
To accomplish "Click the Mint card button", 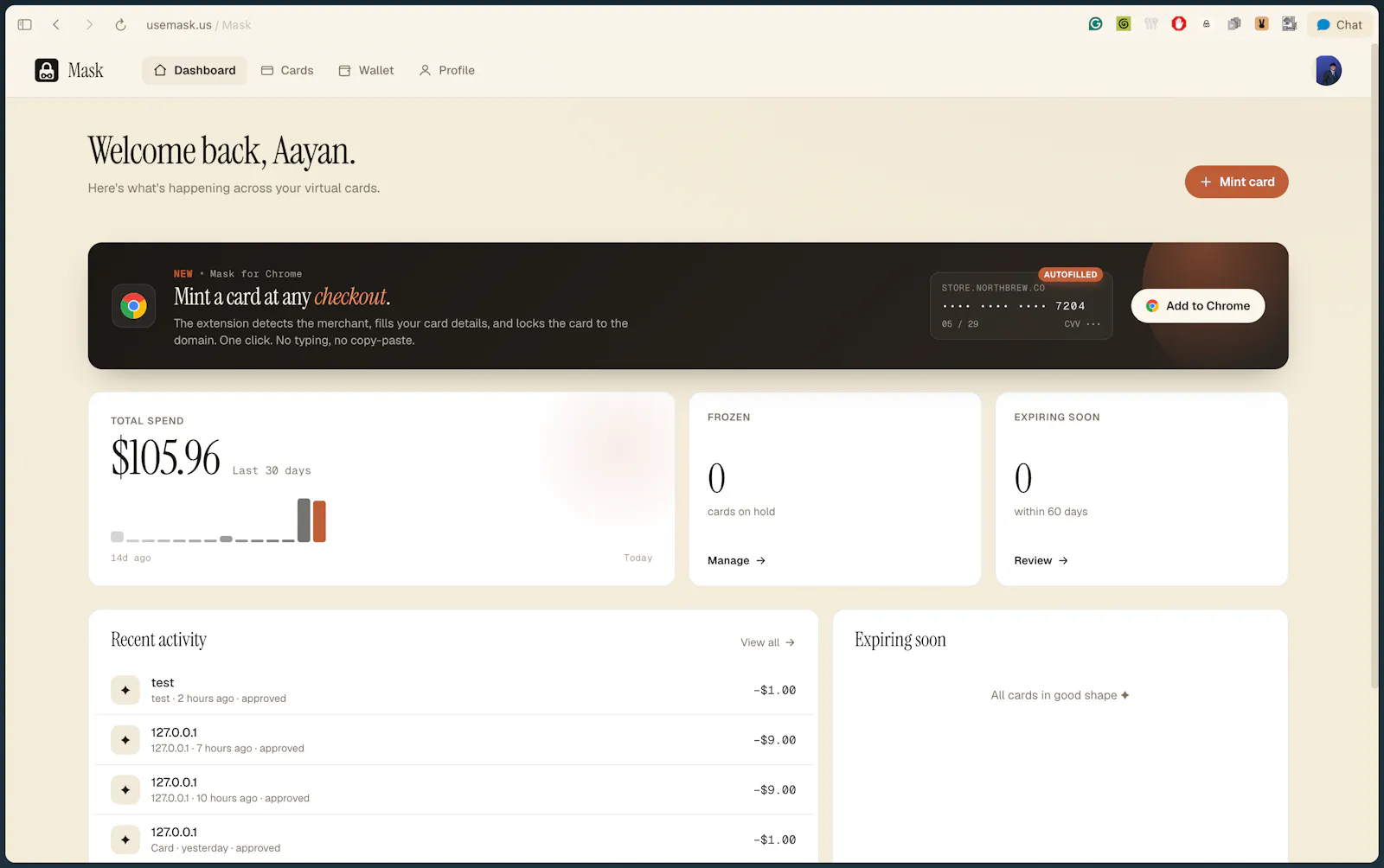I will click(1236, 182).
